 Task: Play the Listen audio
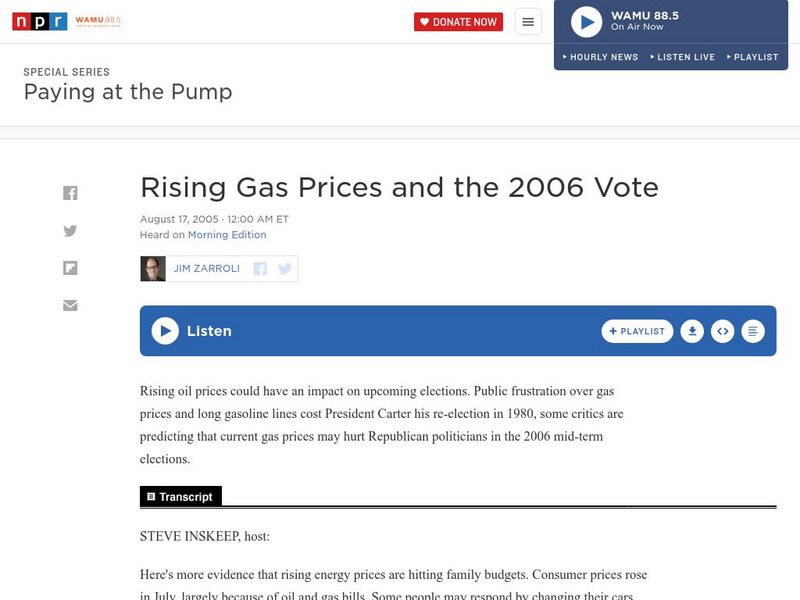(163, 330)
